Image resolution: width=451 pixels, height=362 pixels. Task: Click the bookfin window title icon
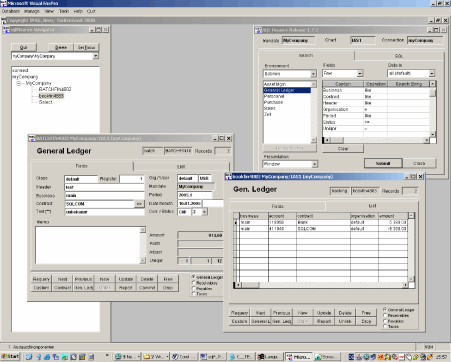point(229,176)
